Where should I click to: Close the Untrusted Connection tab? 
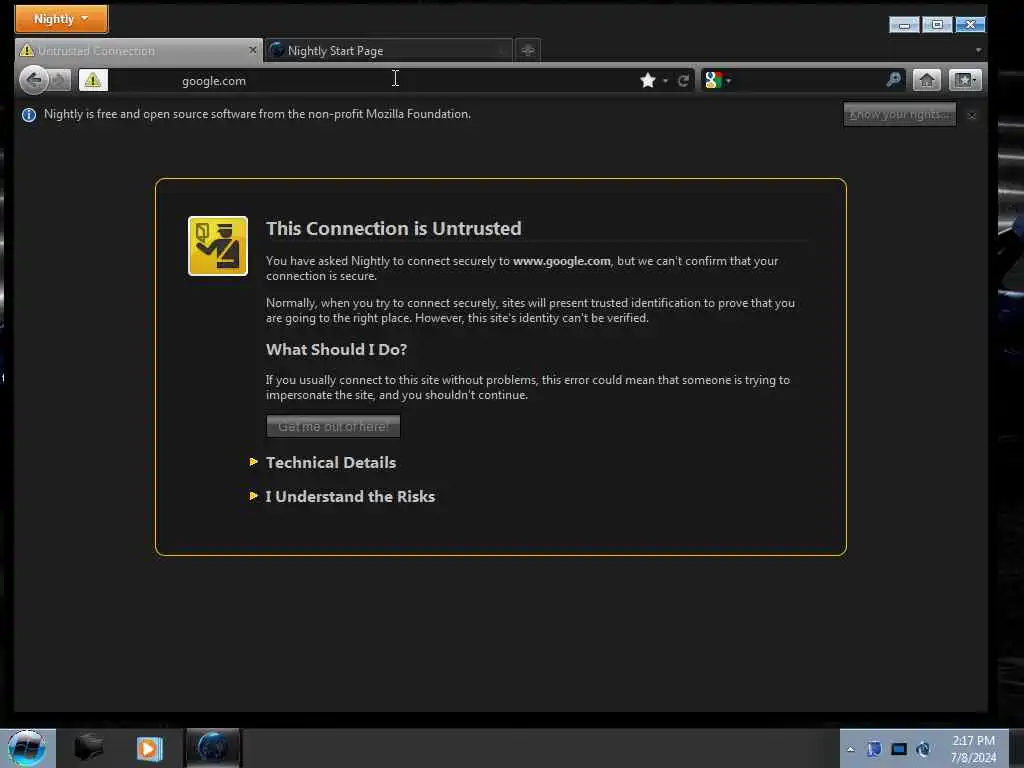(253, 50)
